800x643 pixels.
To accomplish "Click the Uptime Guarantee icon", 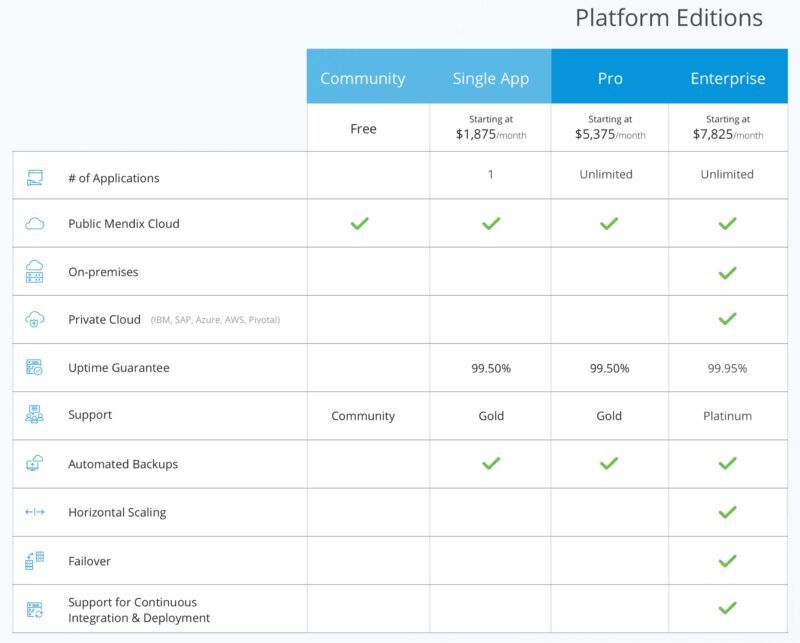I will point(35,367).
